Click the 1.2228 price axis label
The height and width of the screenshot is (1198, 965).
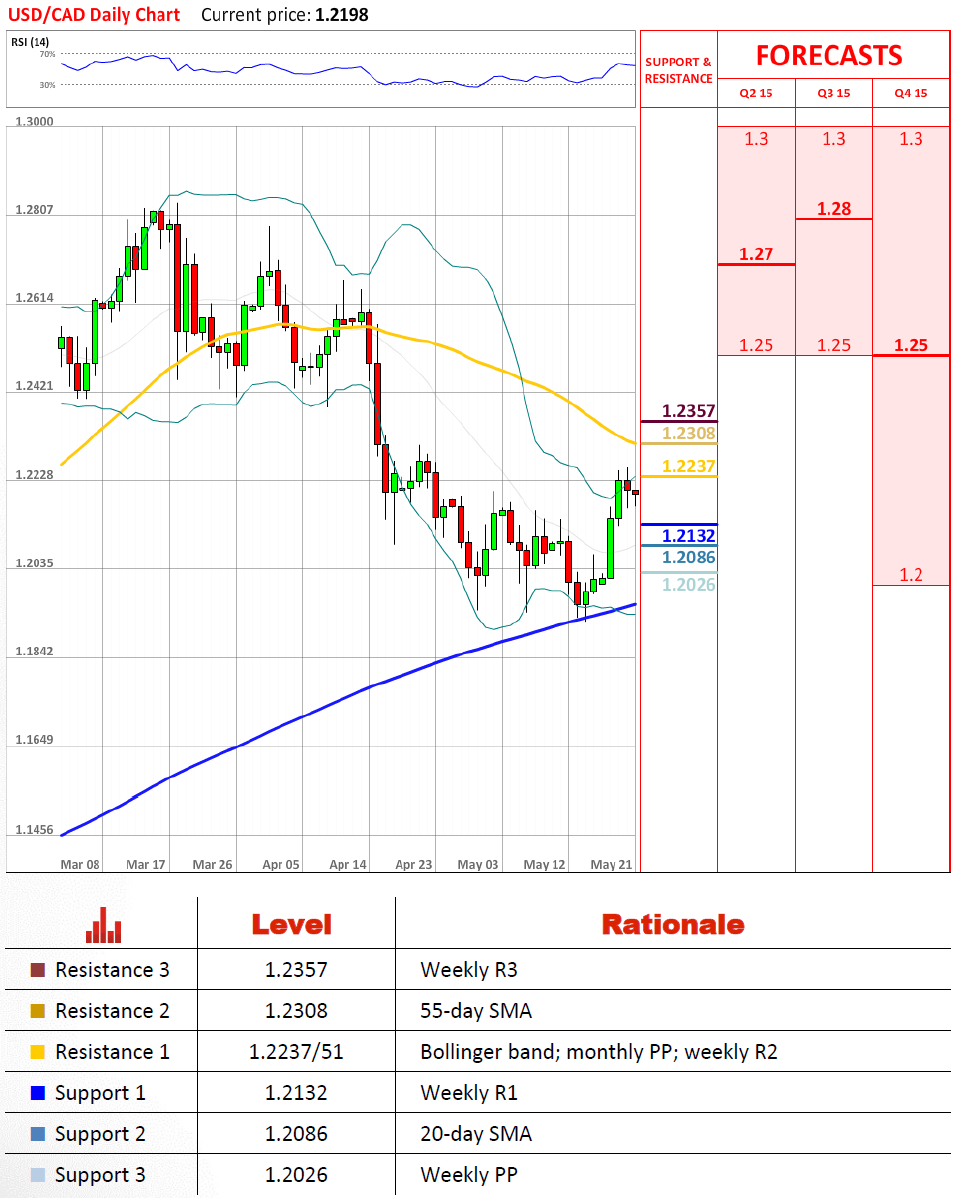tap(34, 474)
